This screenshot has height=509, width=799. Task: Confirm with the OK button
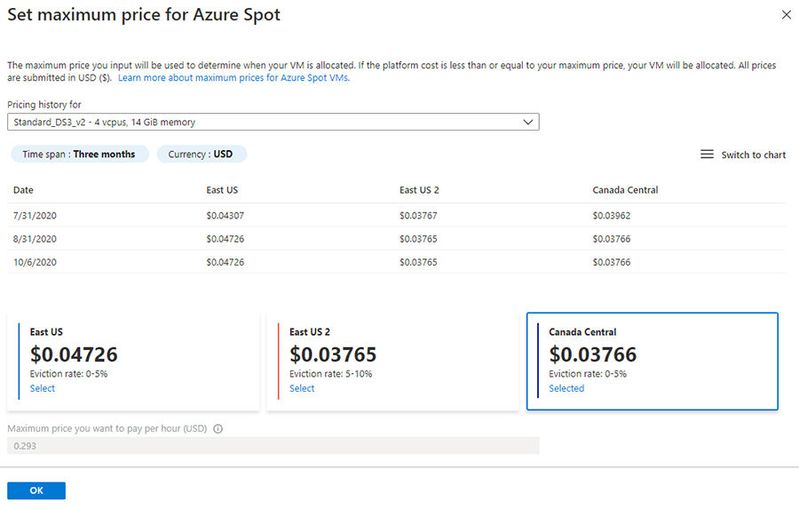[x=36, y=490]
